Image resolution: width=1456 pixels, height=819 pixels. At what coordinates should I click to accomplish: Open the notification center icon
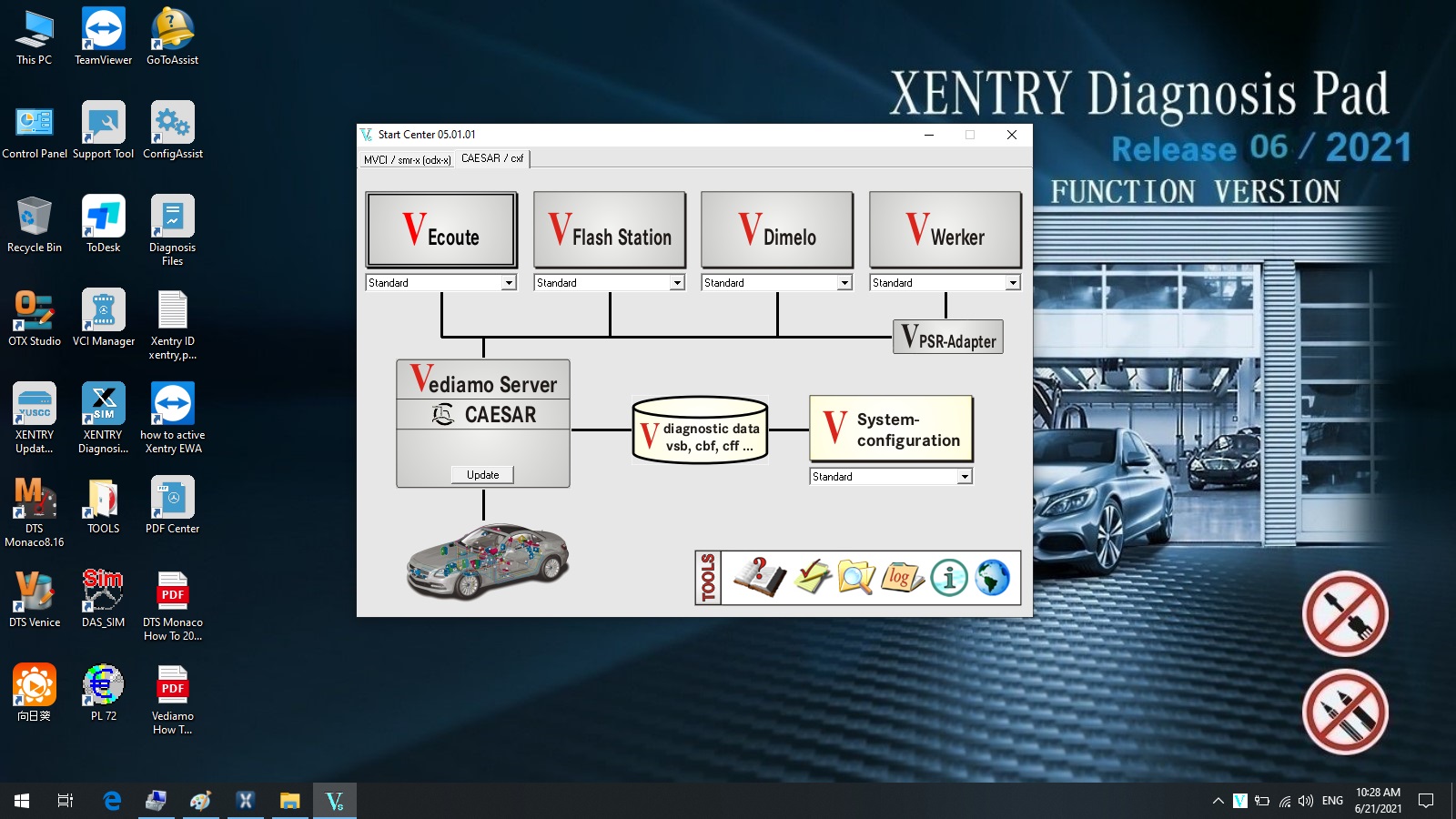(1426, 801)
